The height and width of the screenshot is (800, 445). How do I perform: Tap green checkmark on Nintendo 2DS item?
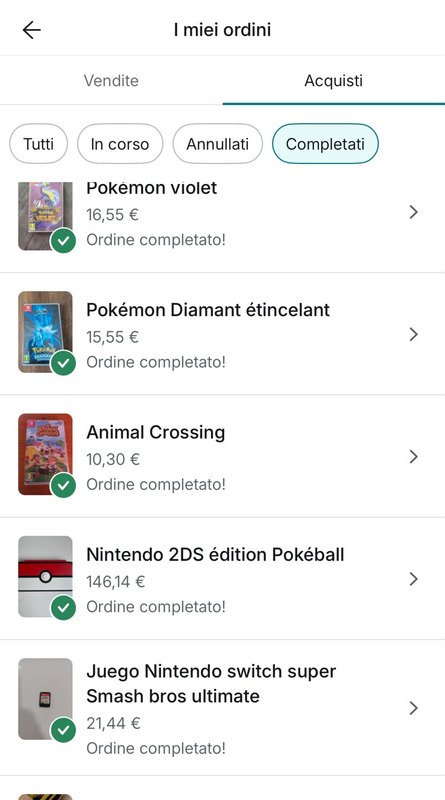[x=63, y=608]
